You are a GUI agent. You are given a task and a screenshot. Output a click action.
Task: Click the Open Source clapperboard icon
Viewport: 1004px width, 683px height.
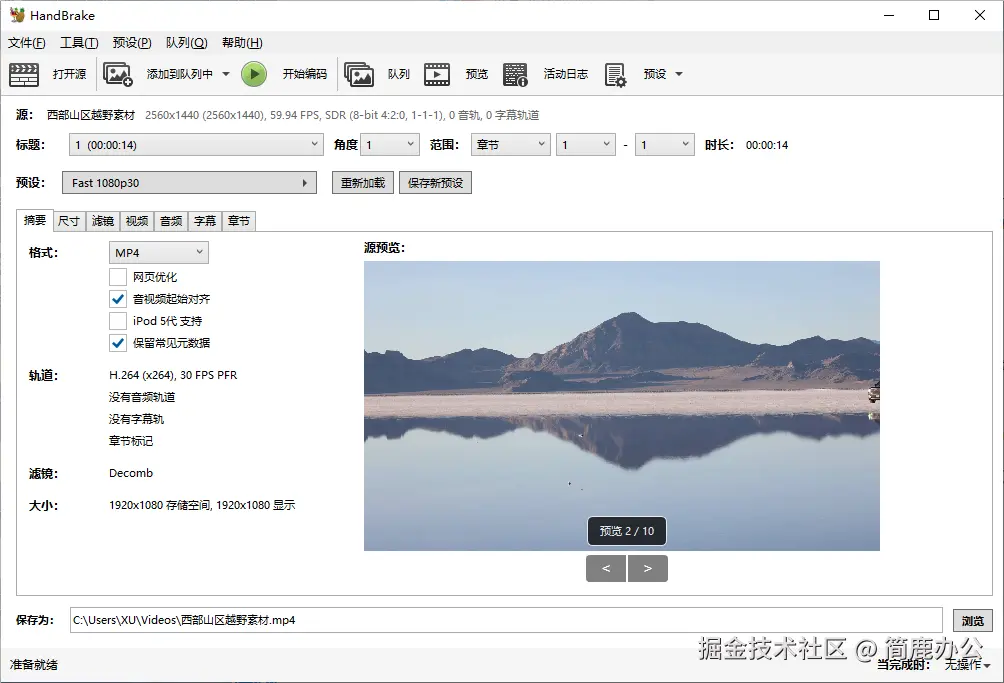(24, 74)
